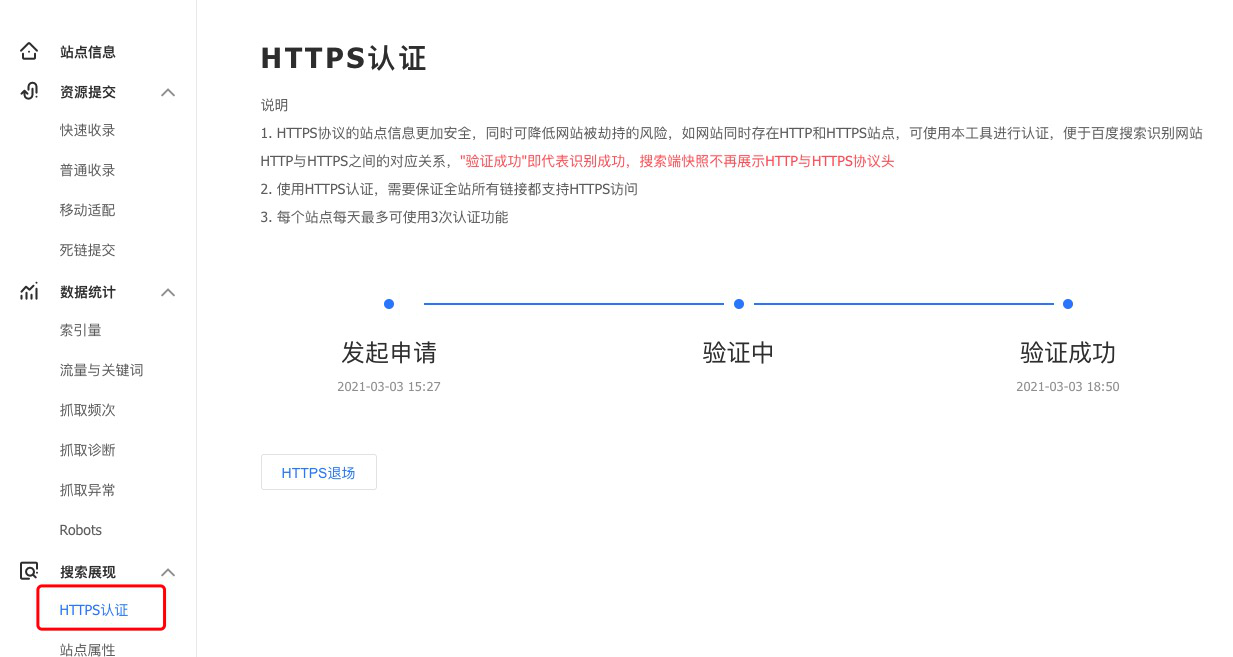Click the 数据统计 chart icon

point(28,291)
